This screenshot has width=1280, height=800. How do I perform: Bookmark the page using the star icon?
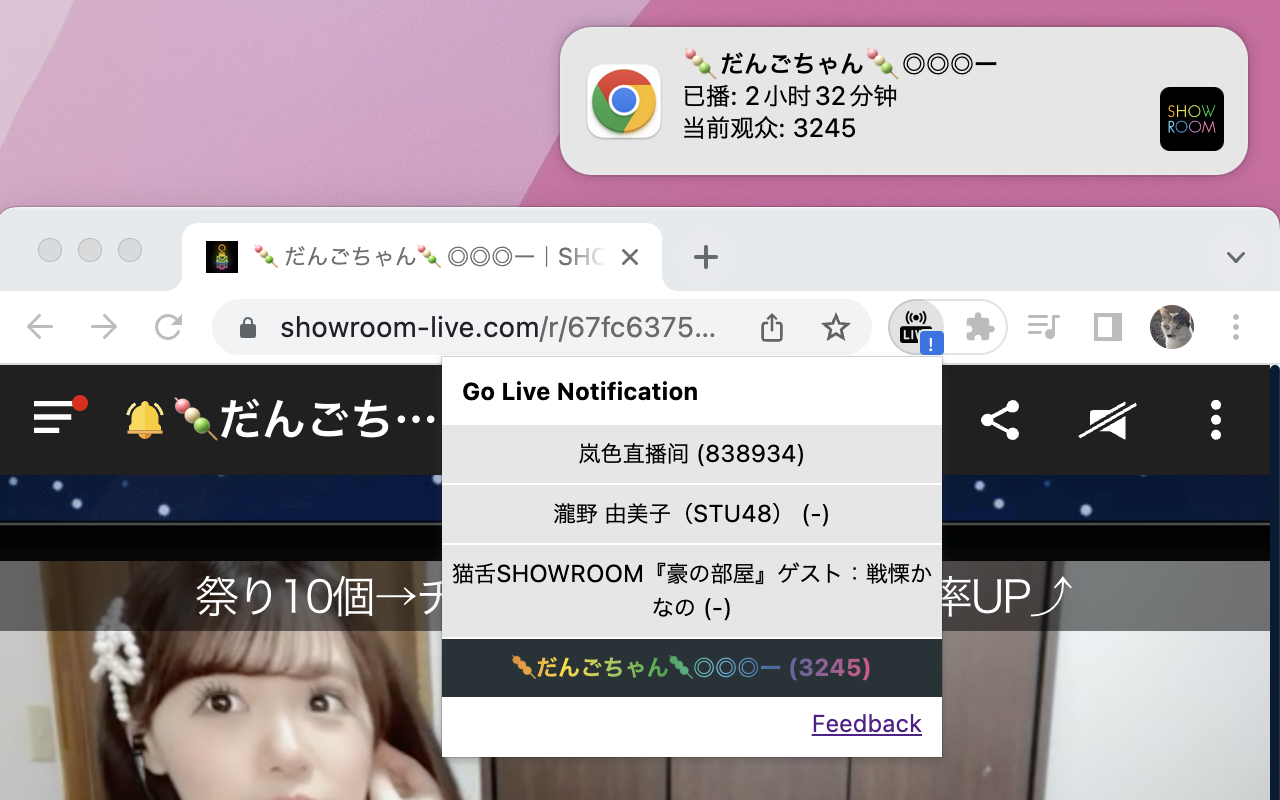[835, 327]
